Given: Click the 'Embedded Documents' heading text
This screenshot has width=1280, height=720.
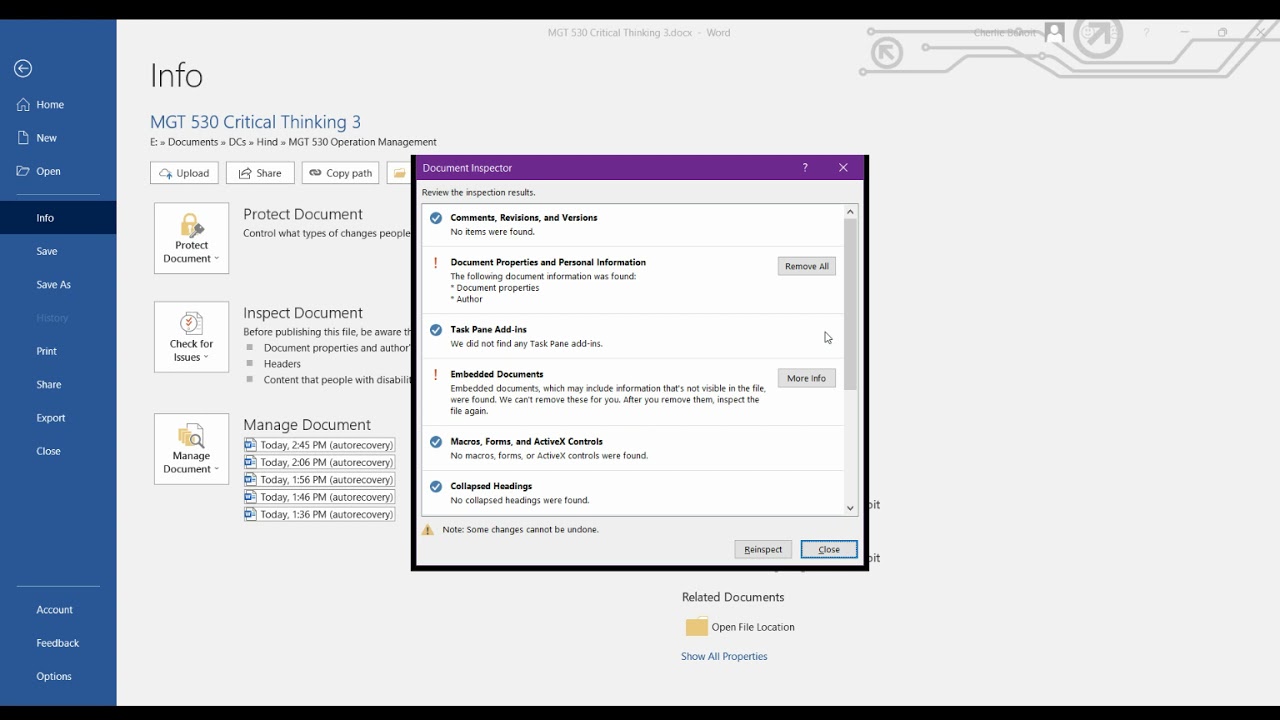Looking at the screenshot, I should click(497, 374).
